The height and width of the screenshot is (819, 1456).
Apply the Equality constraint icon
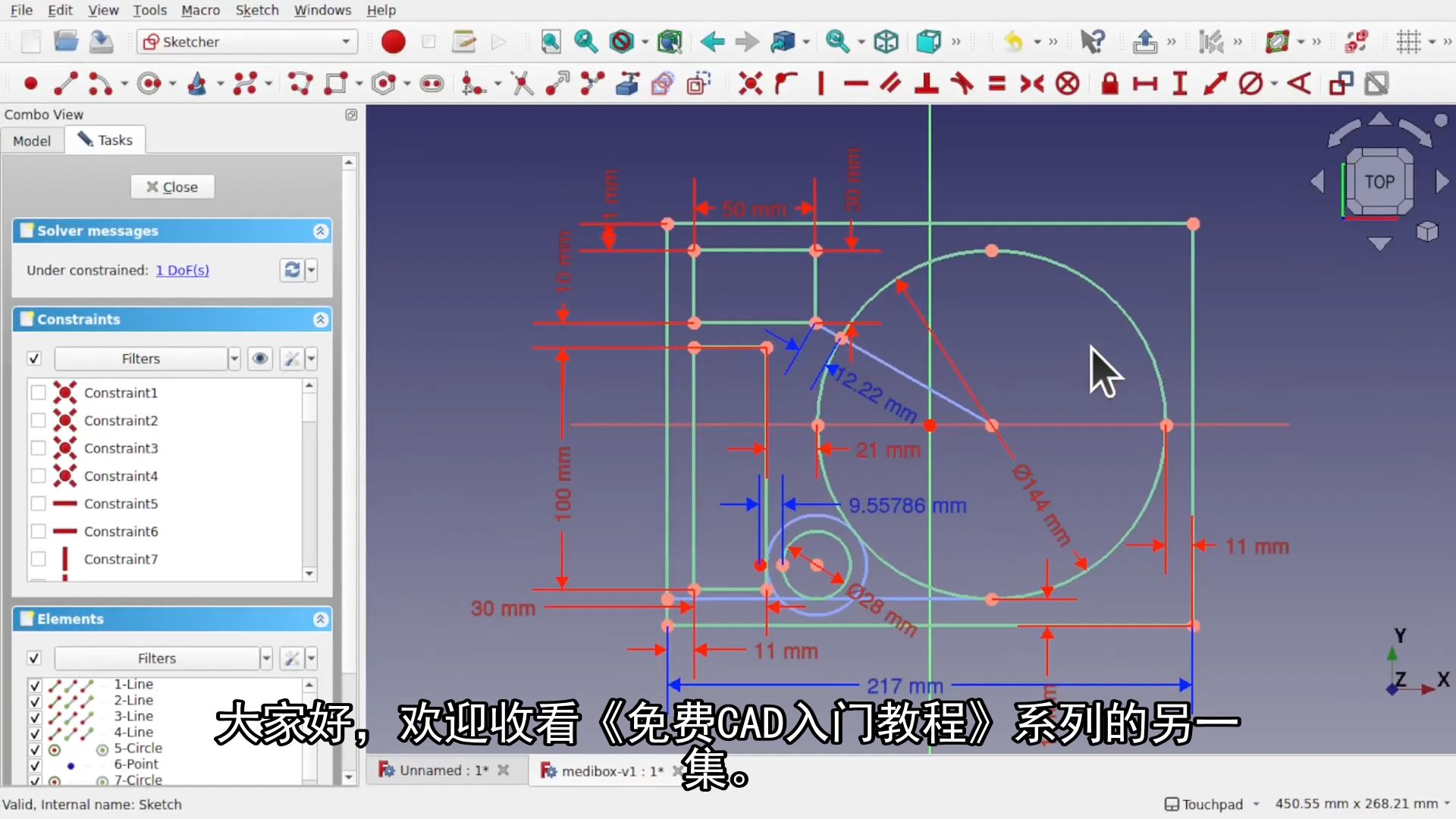[996, 83]
